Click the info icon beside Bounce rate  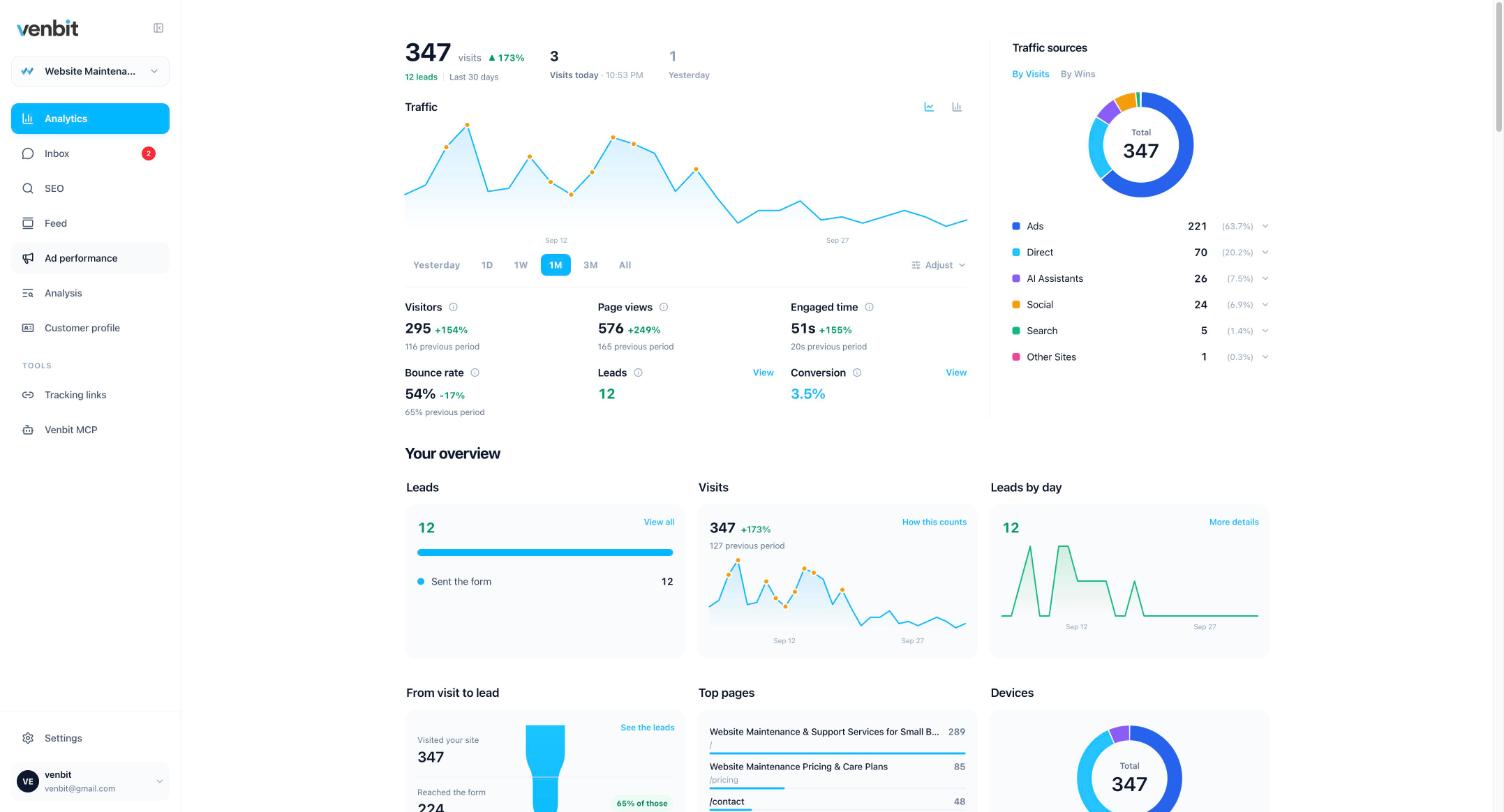(475, 373)
